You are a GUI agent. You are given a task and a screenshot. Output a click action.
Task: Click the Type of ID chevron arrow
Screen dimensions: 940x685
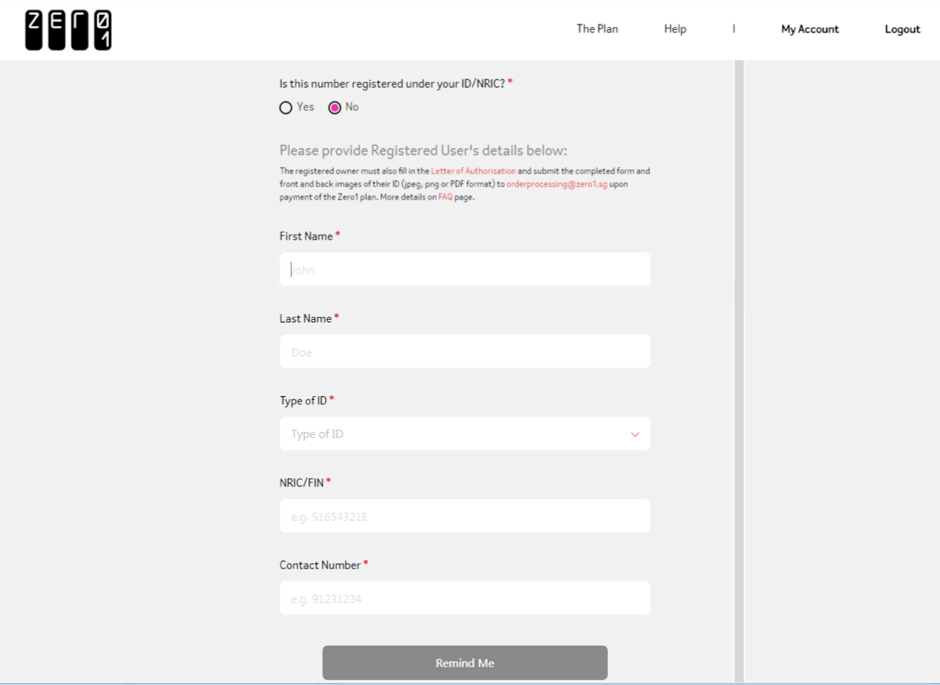point(635,434)
